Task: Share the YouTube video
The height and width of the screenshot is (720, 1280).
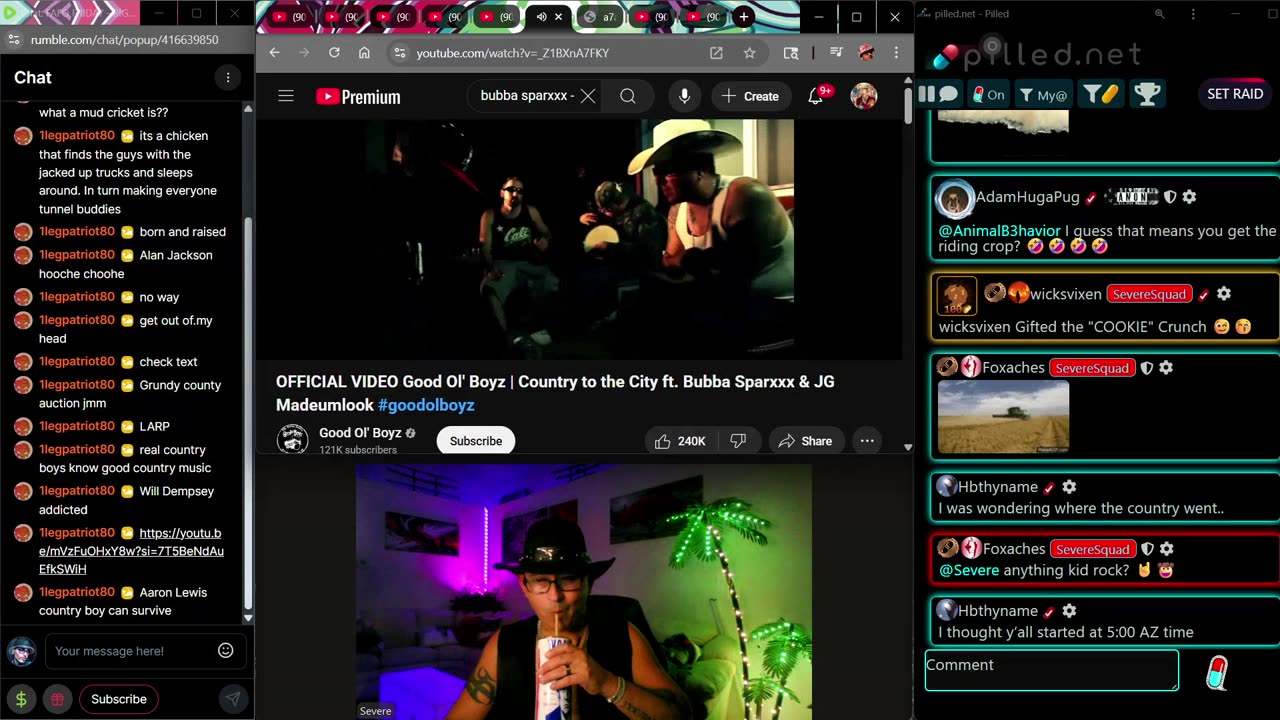Action: [805, 441]
